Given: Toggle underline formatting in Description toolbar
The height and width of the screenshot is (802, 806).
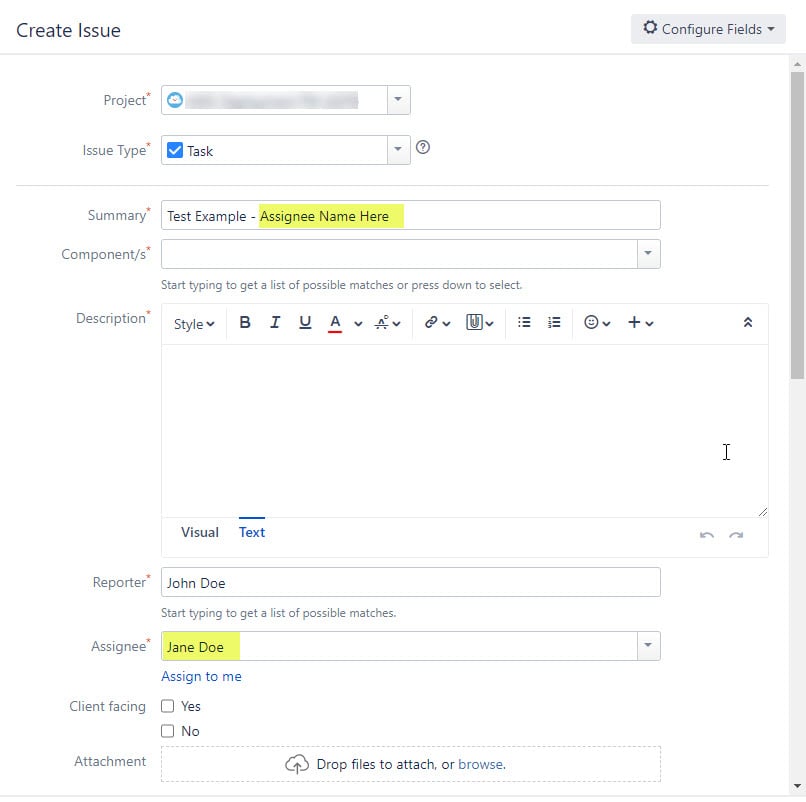Looking at the screenshot, I should [x=305, y=323].
